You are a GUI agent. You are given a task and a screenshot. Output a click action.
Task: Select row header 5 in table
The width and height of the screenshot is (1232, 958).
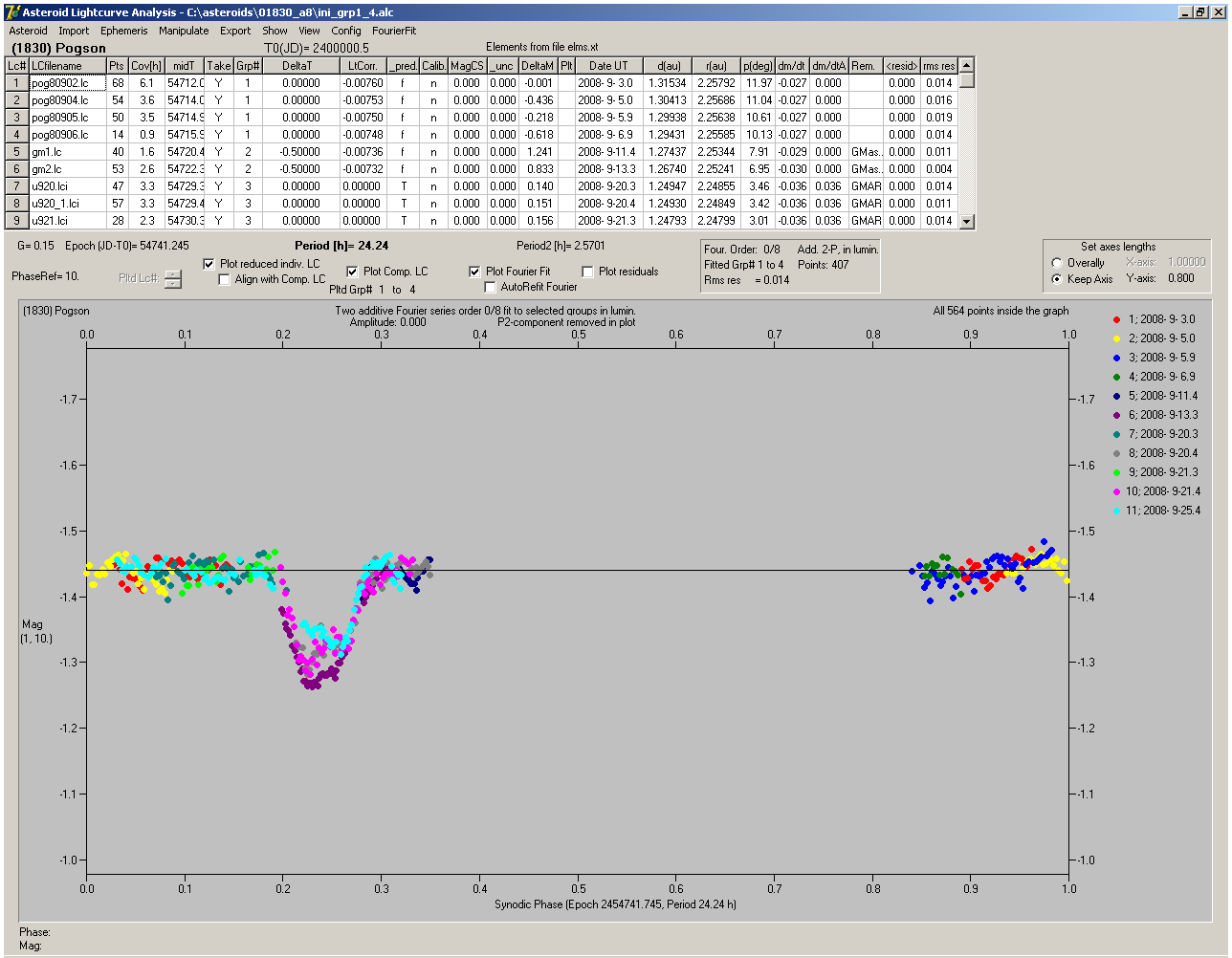(x=17, y=152)
